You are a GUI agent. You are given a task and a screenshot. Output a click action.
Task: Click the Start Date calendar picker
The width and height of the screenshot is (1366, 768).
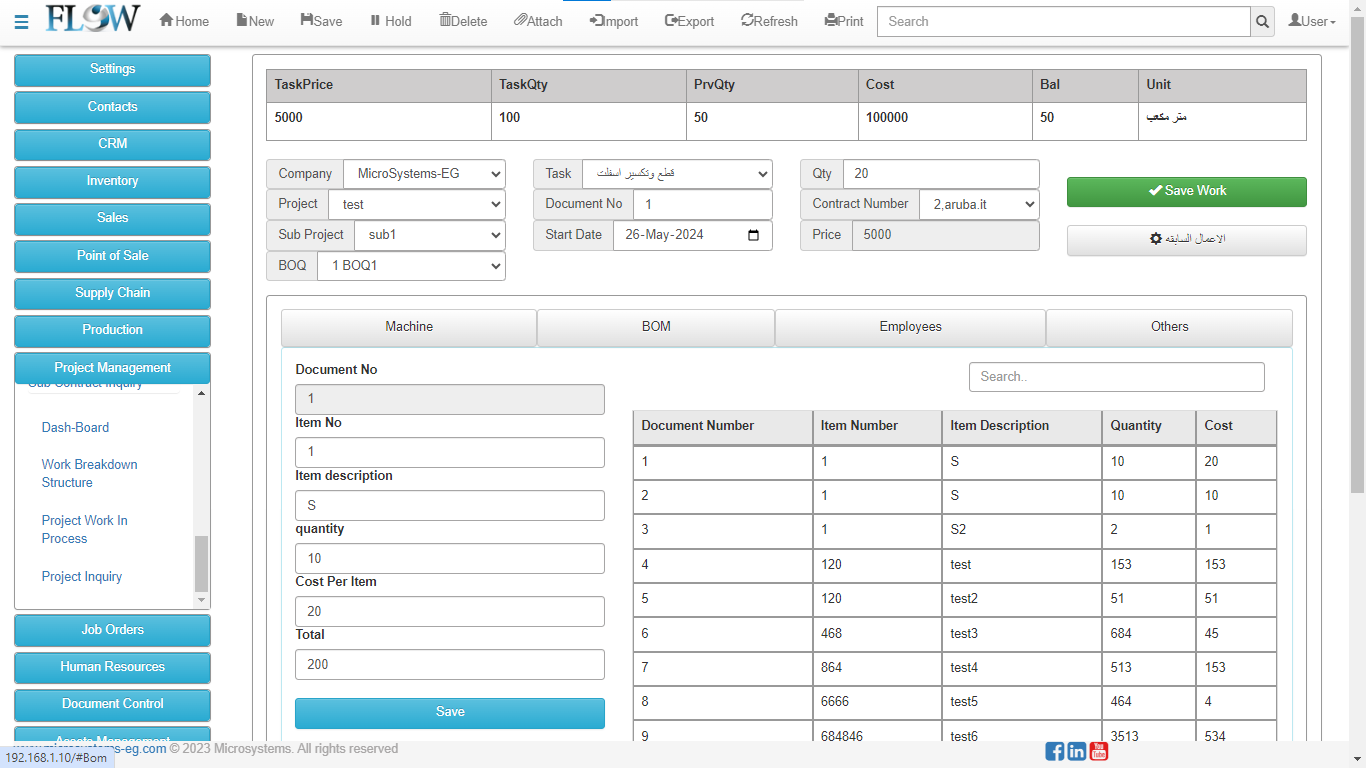[x=753, y=235]
